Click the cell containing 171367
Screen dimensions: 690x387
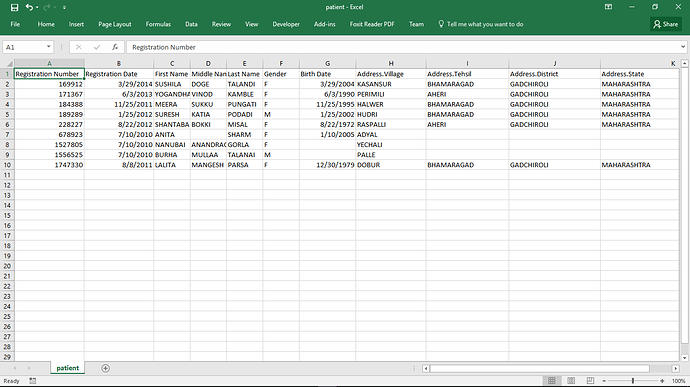[49, 94]
